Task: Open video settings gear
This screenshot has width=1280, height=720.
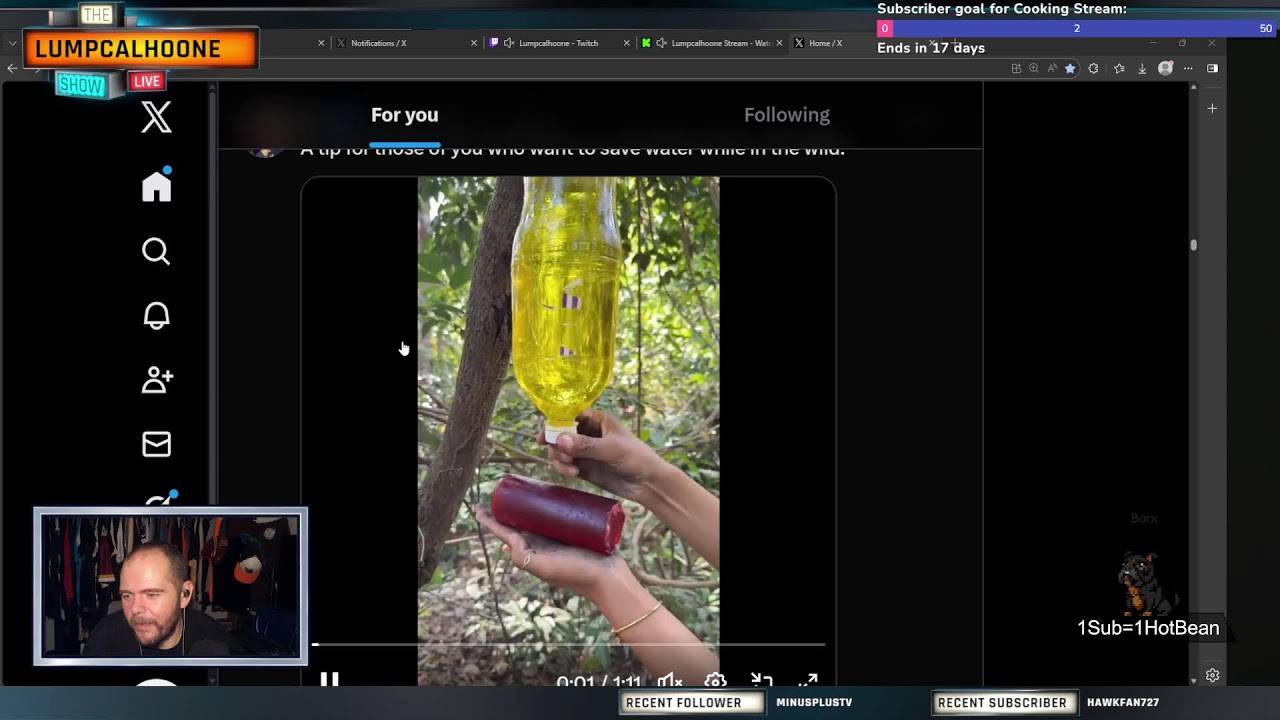Action: [x=715, y=682]
